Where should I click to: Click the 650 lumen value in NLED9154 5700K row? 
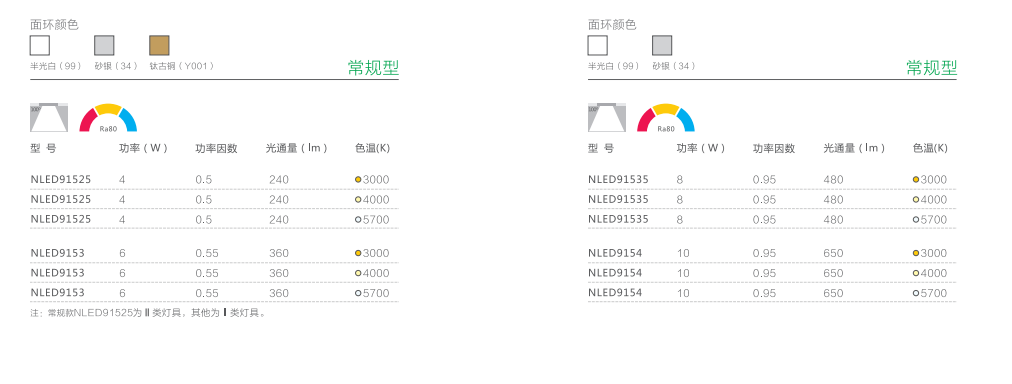coord(833,293)
